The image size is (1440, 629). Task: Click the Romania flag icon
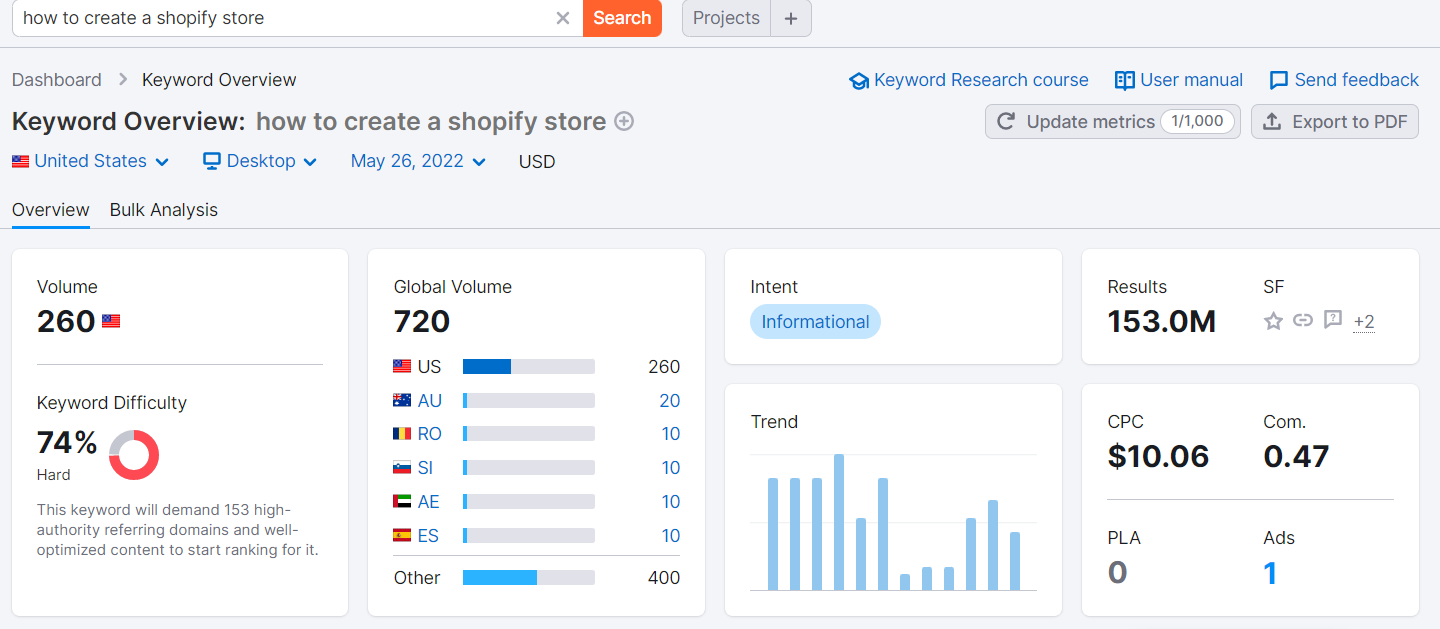coord(402,434)
